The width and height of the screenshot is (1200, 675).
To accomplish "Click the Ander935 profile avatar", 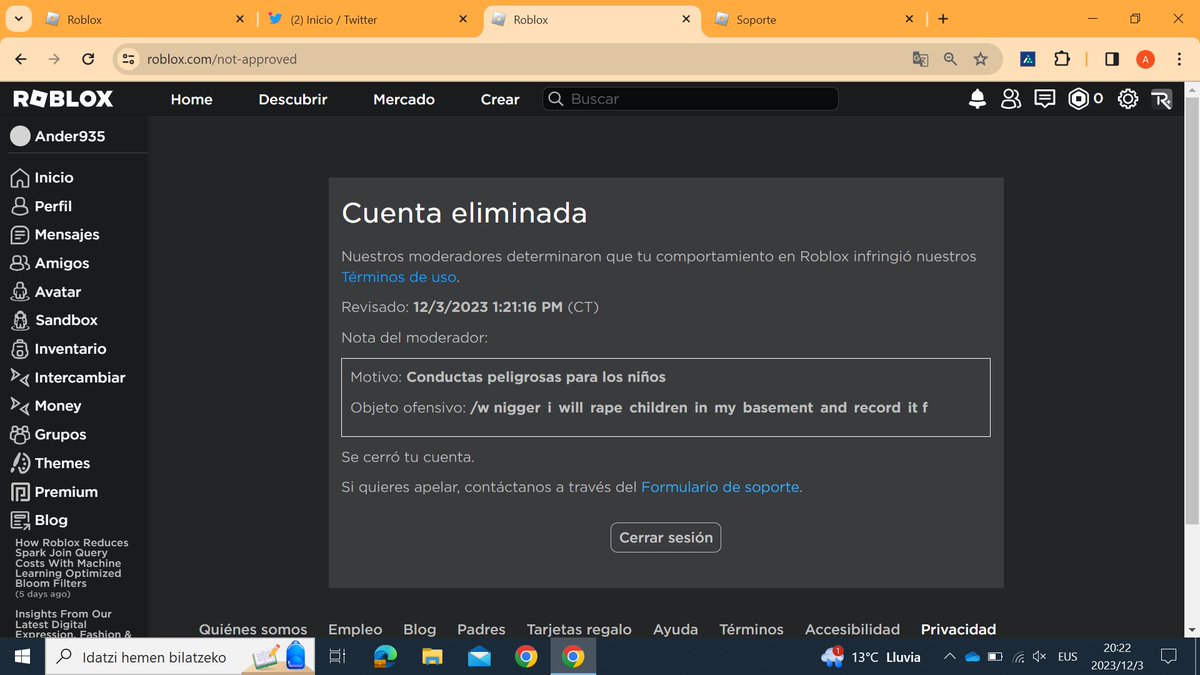I will pos(20,136).
